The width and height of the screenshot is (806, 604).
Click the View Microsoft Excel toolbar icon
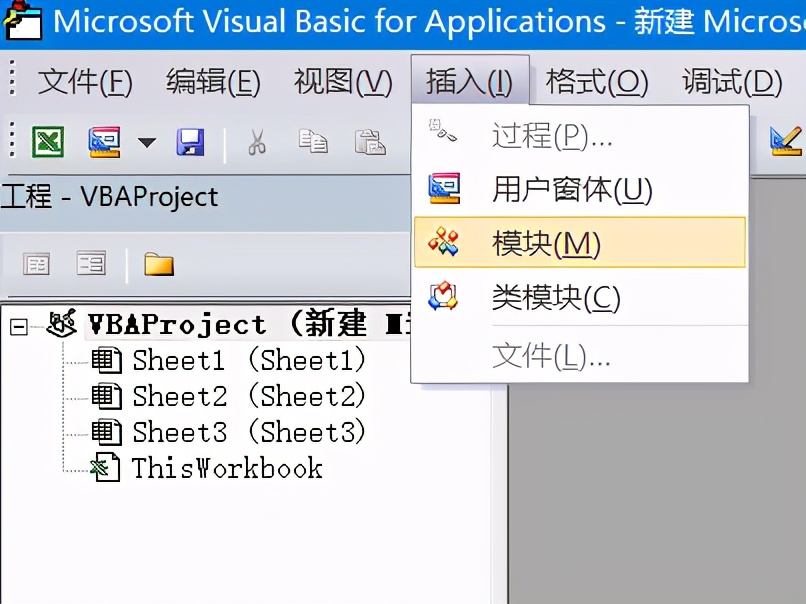coord(48,142)
